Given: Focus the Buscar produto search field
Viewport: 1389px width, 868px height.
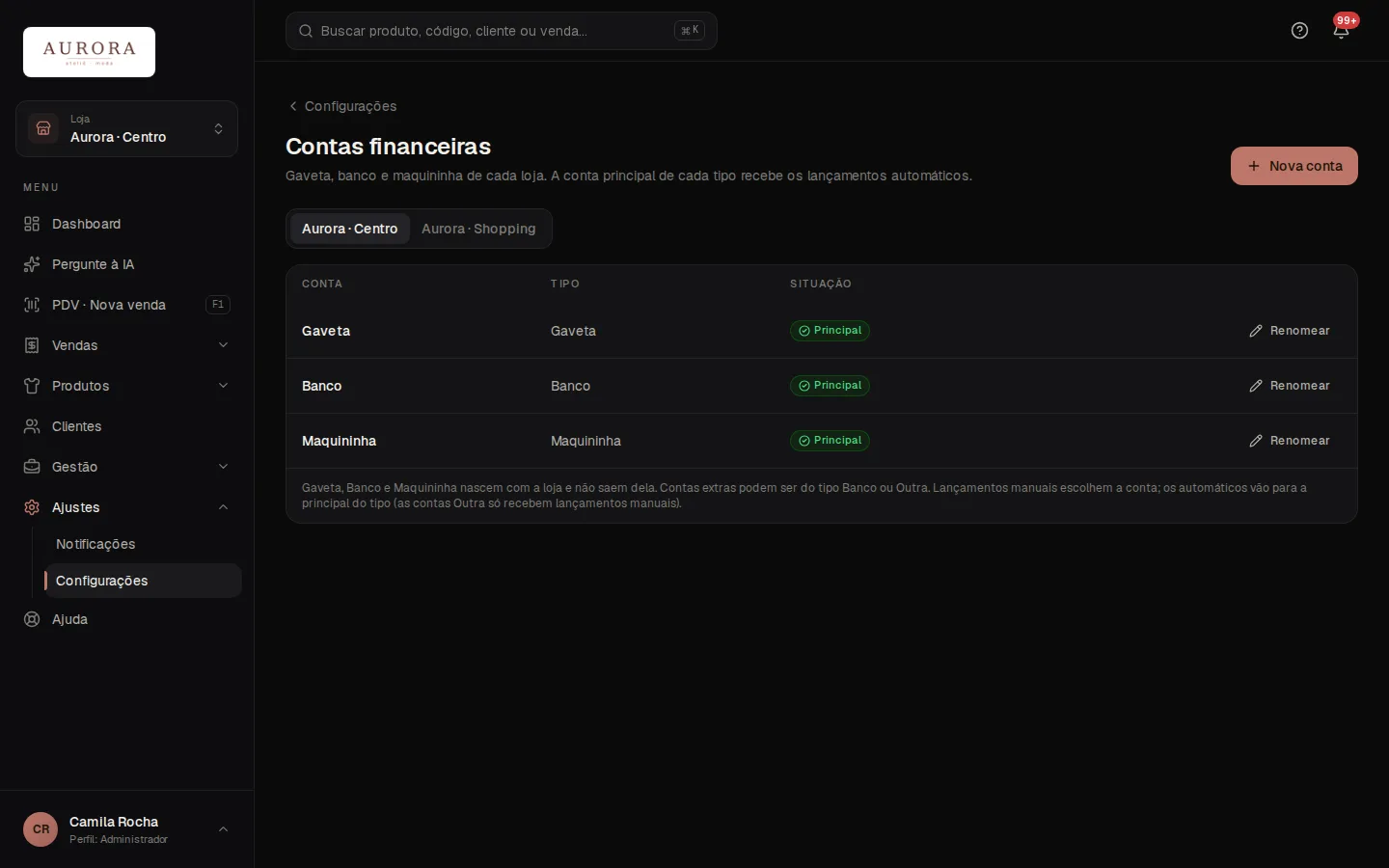Looking at the screenshot, I should pyautogui.click(x=501, y=31).
